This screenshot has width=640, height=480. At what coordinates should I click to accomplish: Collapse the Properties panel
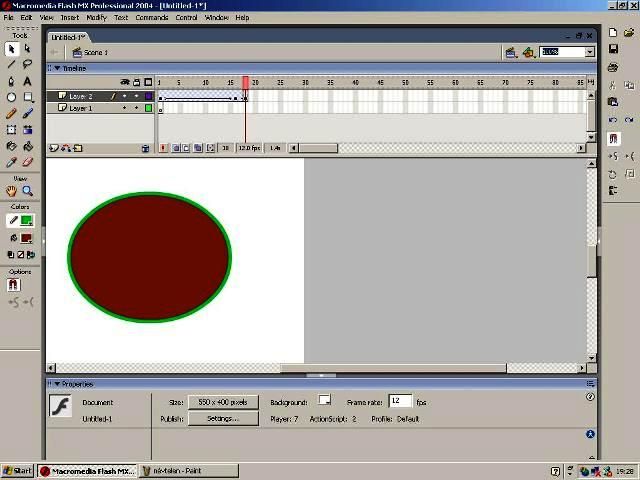point(57,384)
